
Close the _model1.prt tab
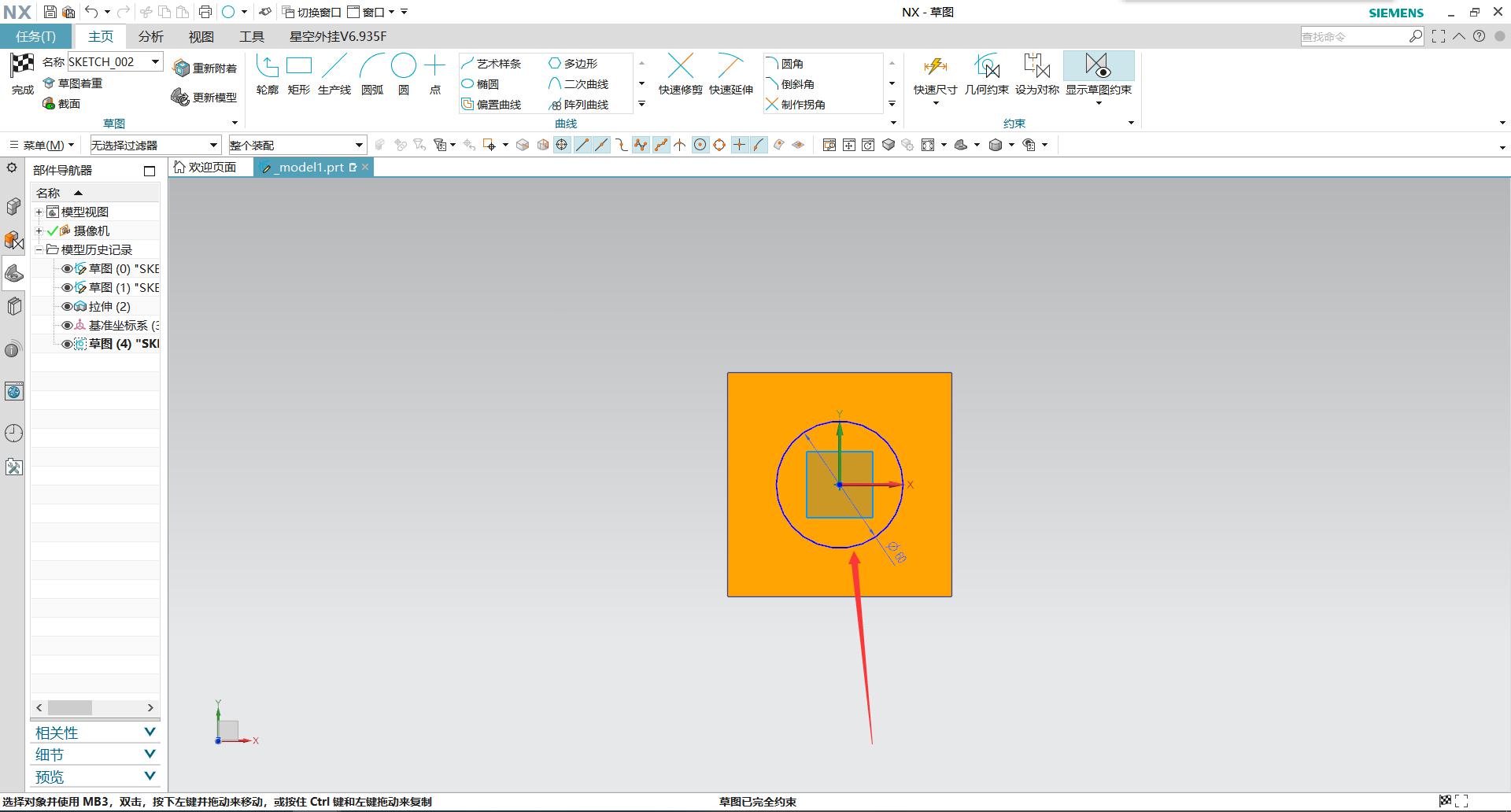coord(365,167)
